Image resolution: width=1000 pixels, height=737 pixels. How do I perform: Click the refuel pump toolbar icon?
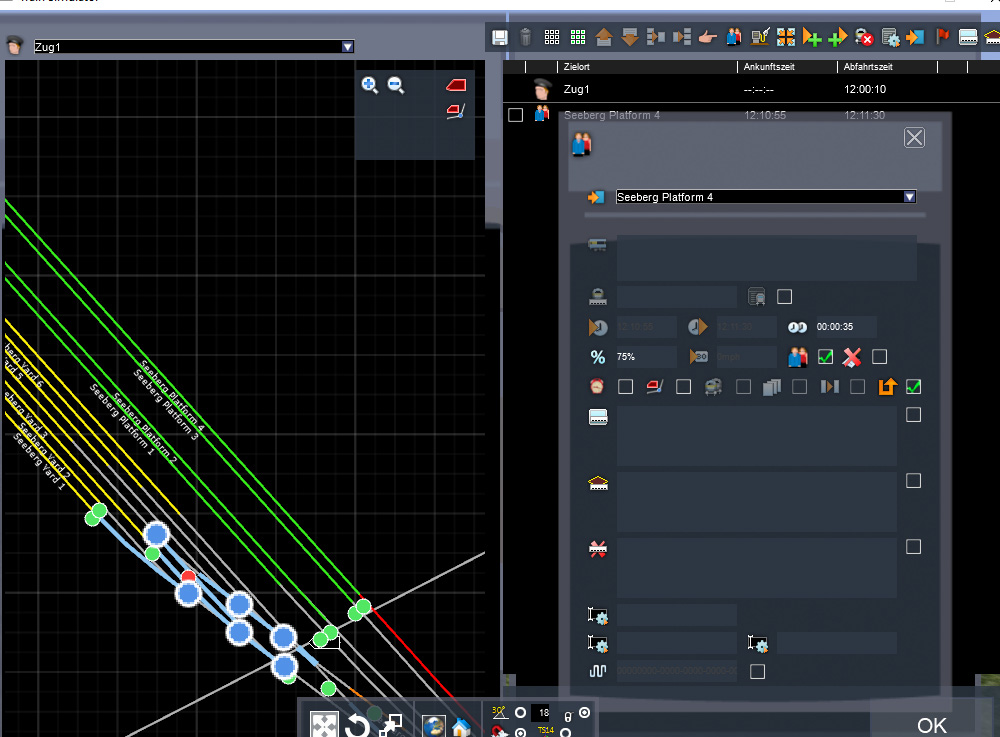pos(760,37)
